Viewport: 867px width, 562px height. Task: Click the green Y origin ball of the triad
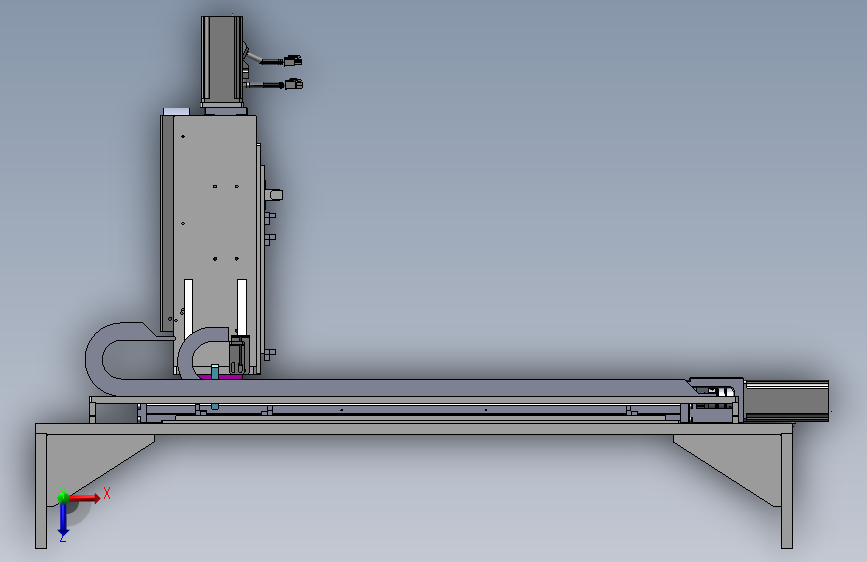(63, 497)
